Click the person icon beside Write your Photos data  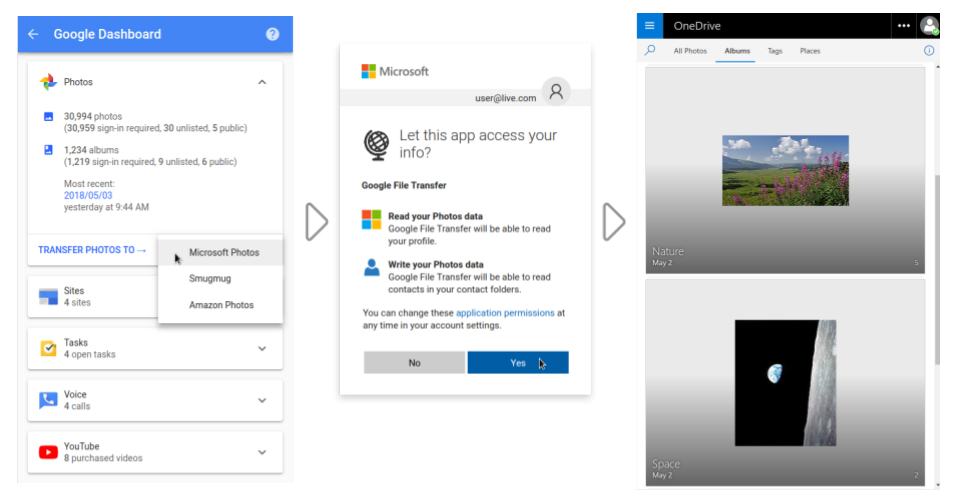(372, 268)
